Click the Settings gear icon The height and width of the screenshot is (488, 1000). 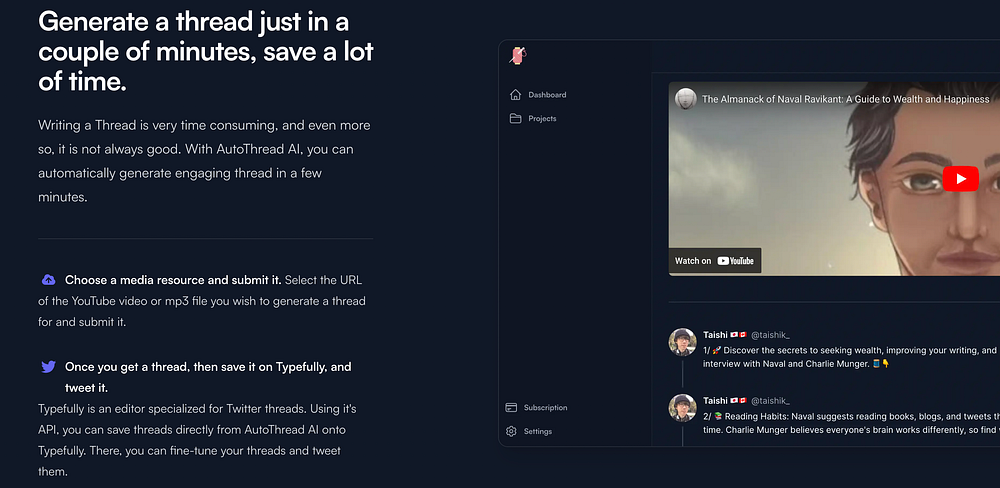[x=511, y=431]
